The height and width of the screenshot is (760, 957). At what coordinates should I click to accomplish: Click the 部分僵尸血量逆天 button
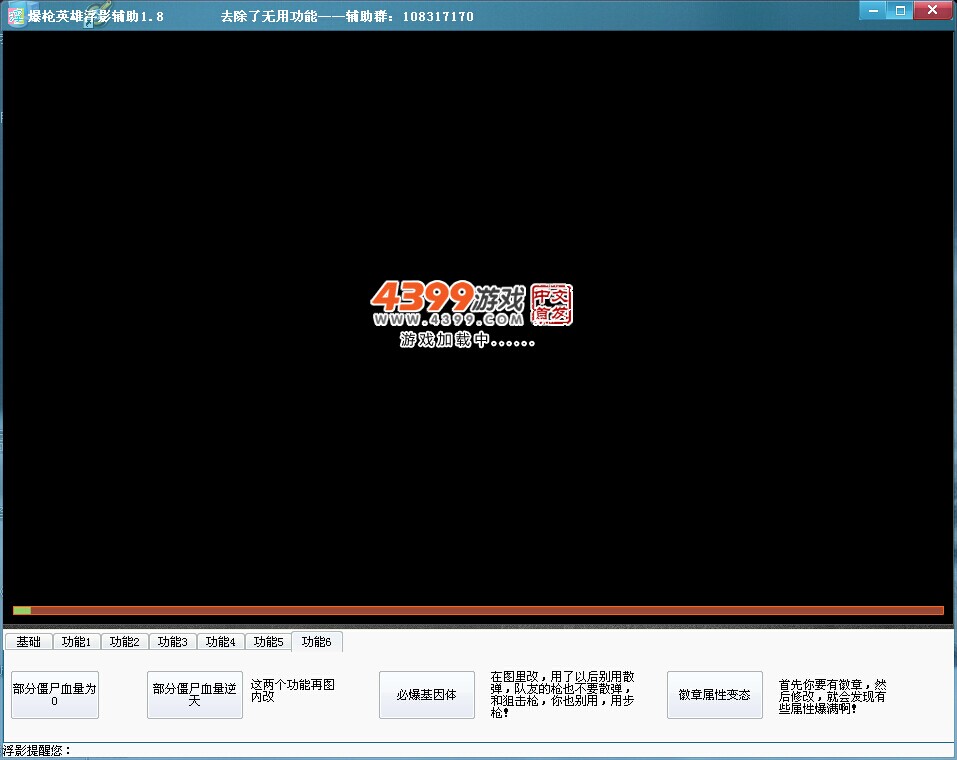click(195, 695)
